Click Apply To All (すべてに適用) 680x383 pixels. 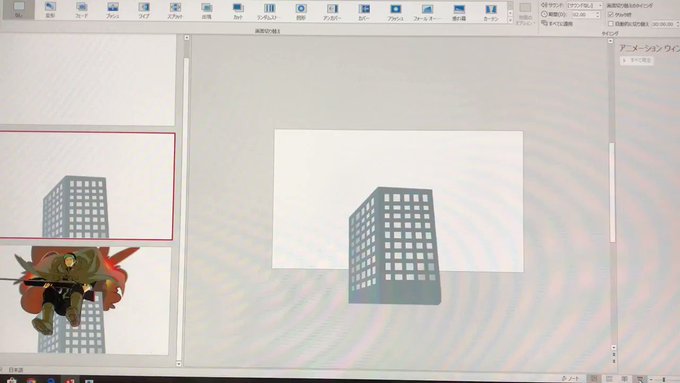click(x=557, y=23)
